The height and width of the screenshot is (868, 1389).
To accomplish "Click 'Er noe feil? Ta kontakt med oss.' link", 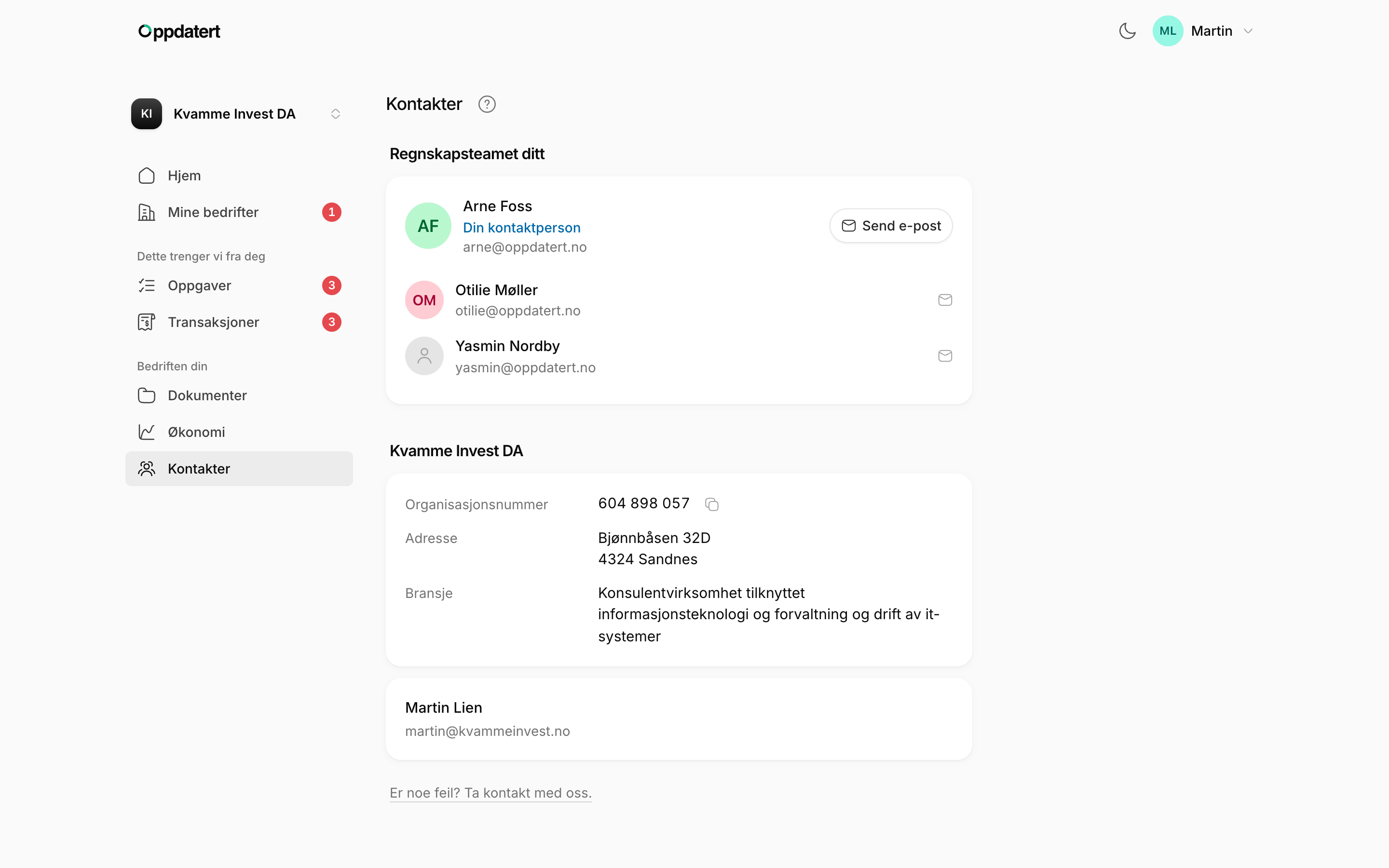I will tap(491, 793).
